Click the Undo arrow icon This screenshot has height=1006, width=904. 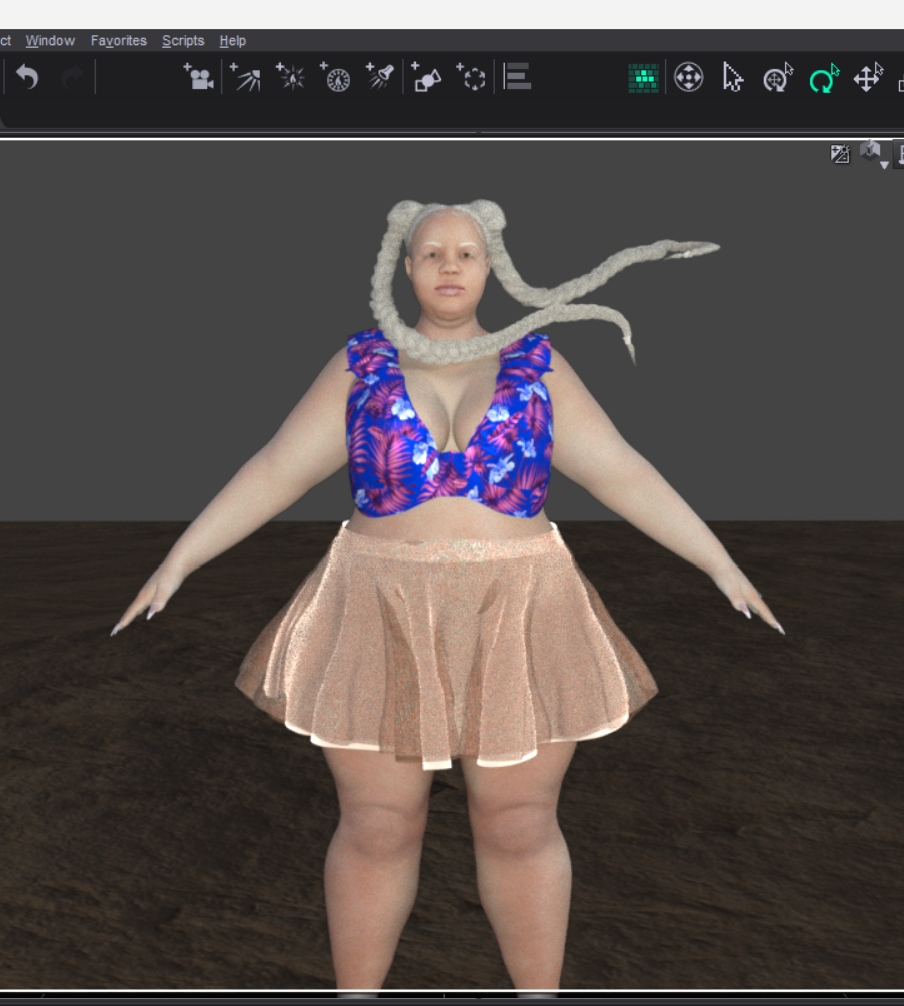pyautogui.click(x=27, y=77)
